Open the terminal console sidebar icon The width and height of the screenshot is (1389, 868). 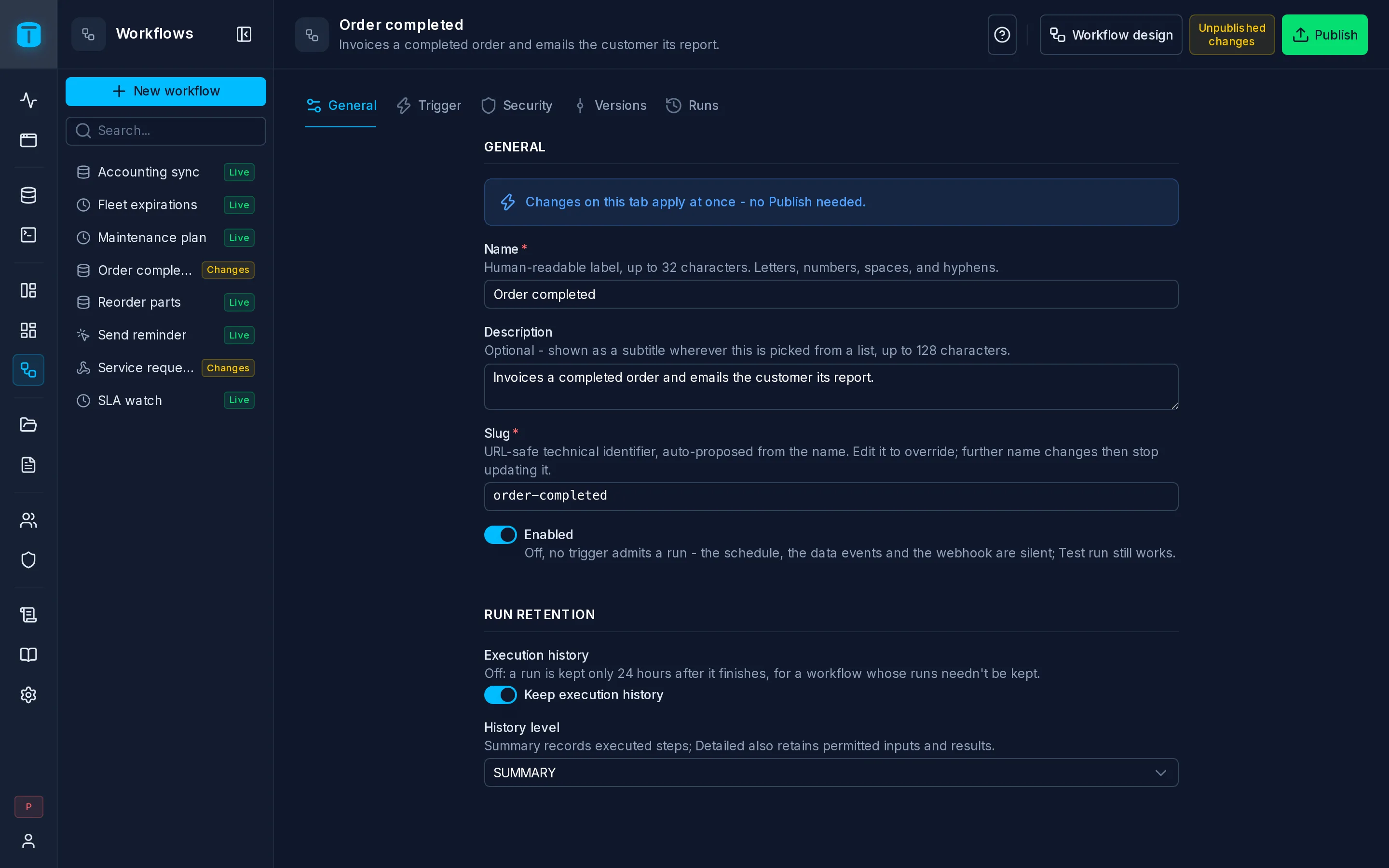click(x=28, y=235)
